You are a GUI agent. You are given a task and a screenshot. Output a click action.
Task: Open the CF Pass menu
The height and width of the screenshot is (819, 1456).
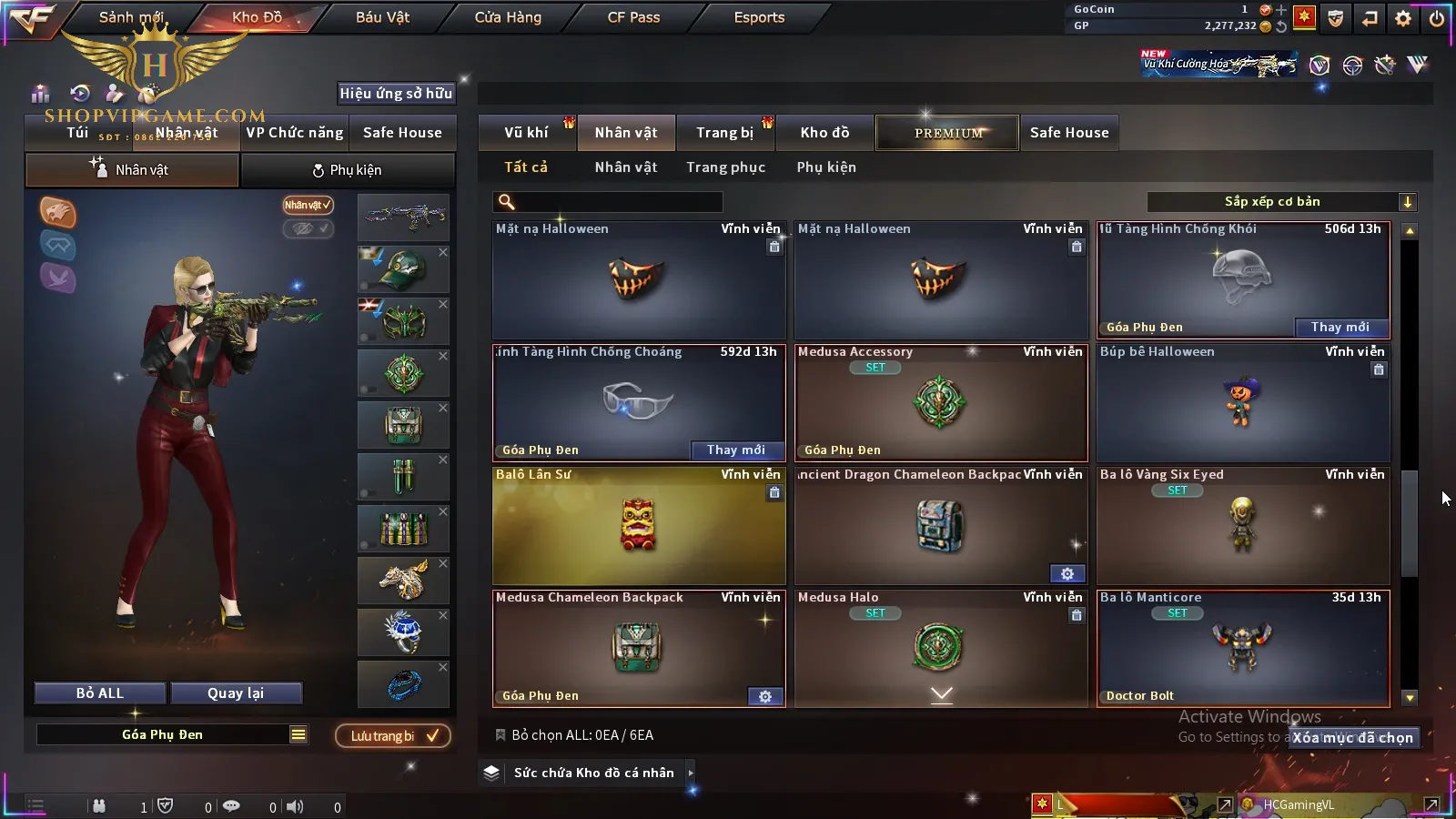pyautogui.click(x=633, y=17)
